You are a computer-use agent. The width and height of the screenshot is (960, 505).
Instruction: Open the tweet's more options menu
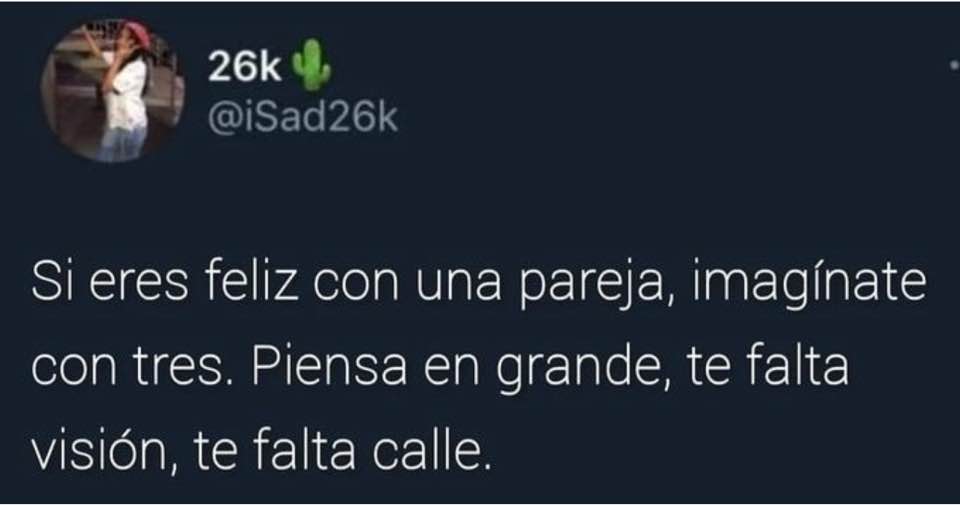[x=954, y=64]
